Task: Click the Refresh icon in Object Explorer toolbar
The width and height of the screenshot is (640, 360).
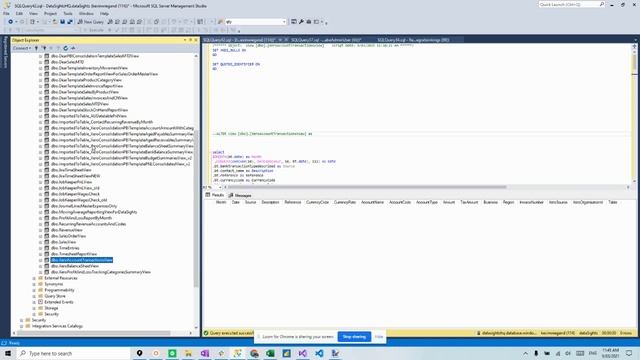Action: 65,48
